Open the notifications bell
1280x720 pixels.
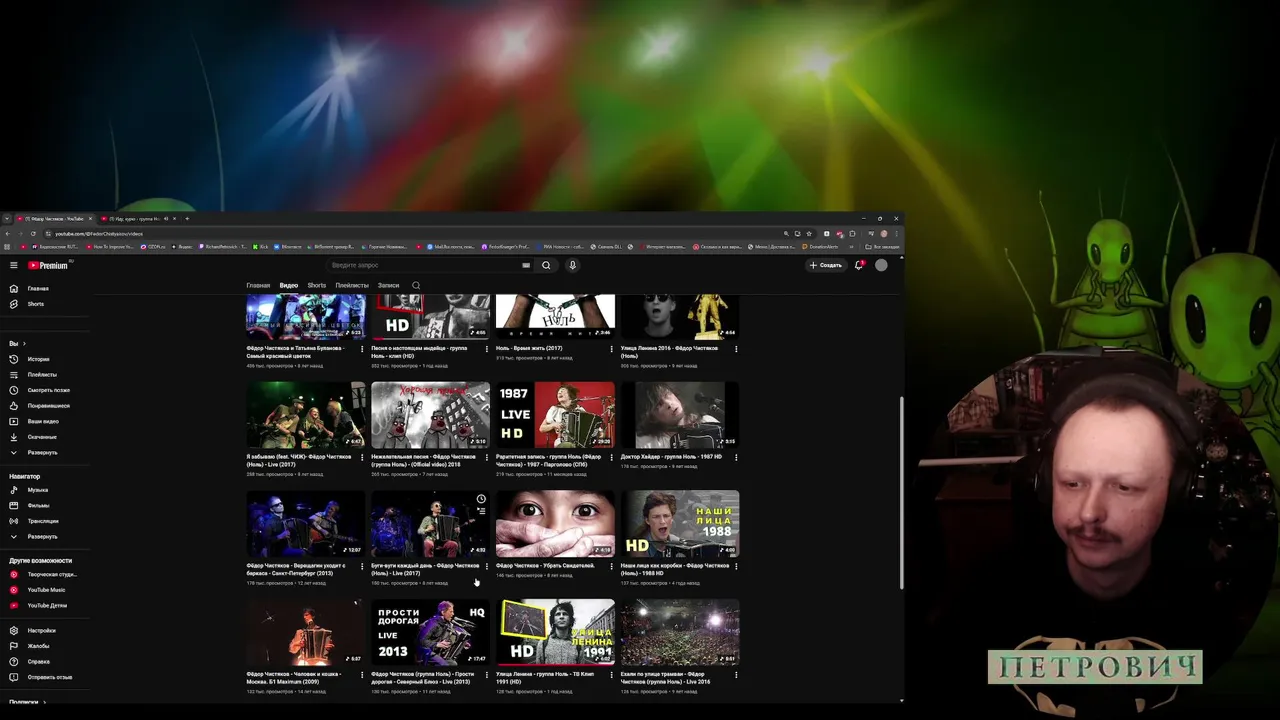pos(858,265)
